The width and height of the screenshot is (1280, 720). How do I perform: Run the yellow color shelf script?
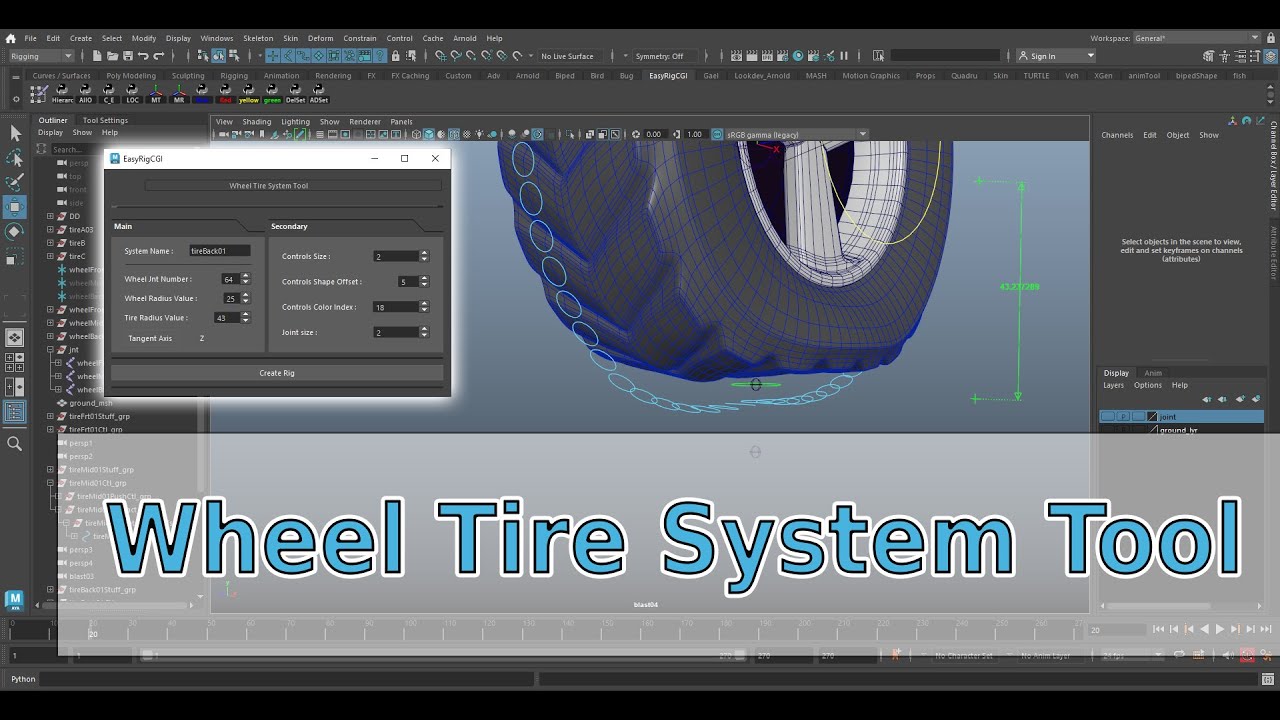coord(249,94)
